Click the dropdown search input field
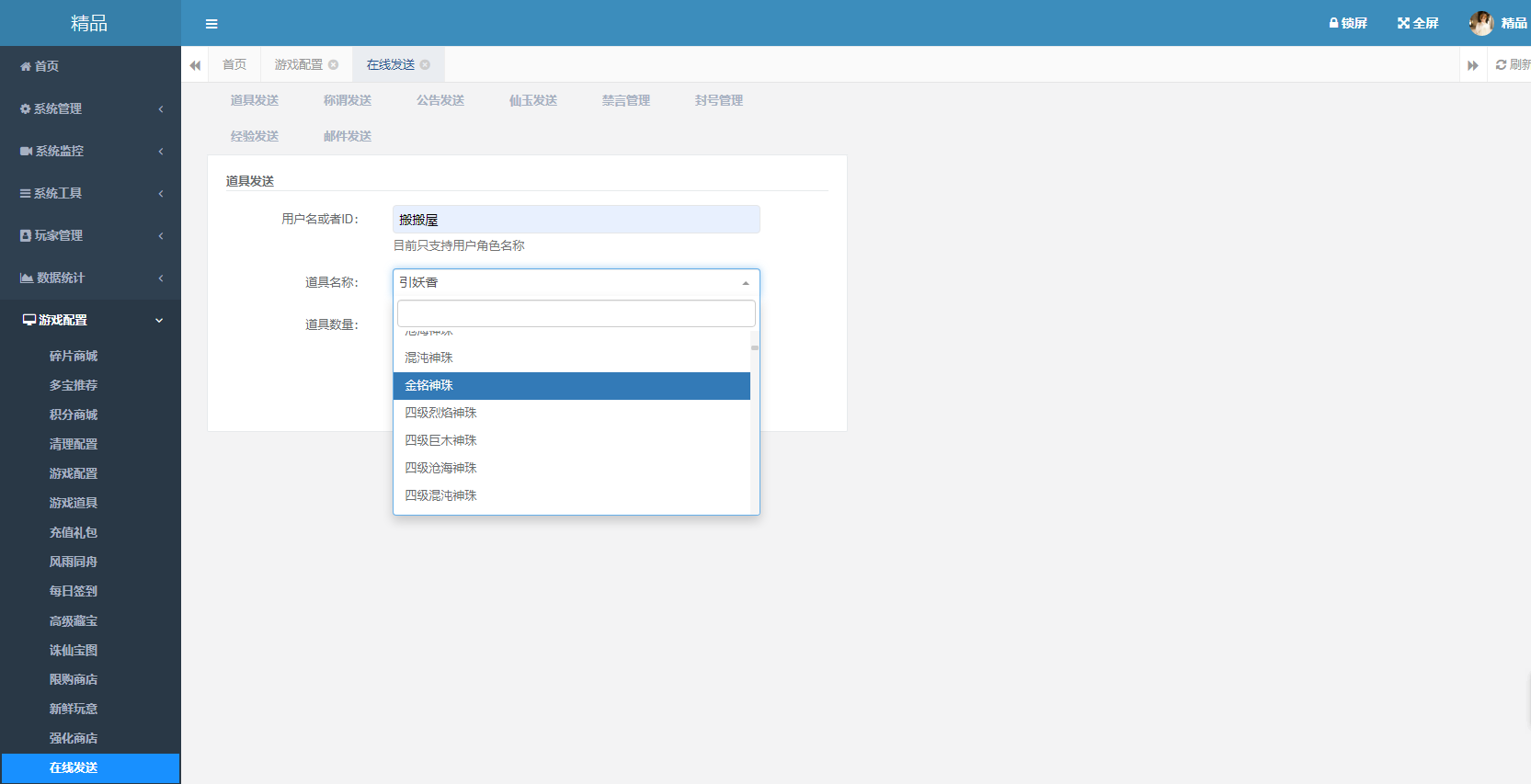 click(x=576, y=313)
